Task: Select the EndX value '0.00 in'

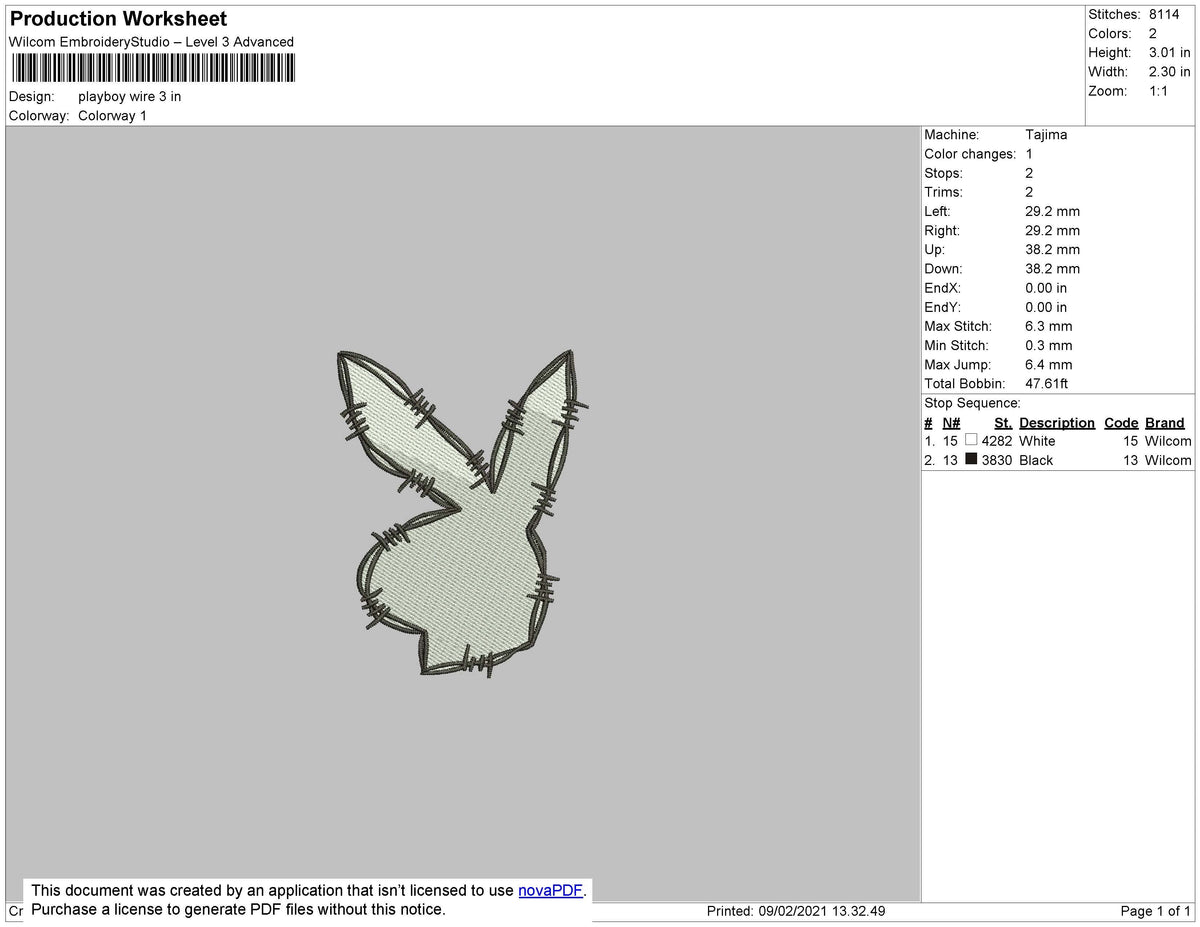Action: click(x=1046, y=288)
